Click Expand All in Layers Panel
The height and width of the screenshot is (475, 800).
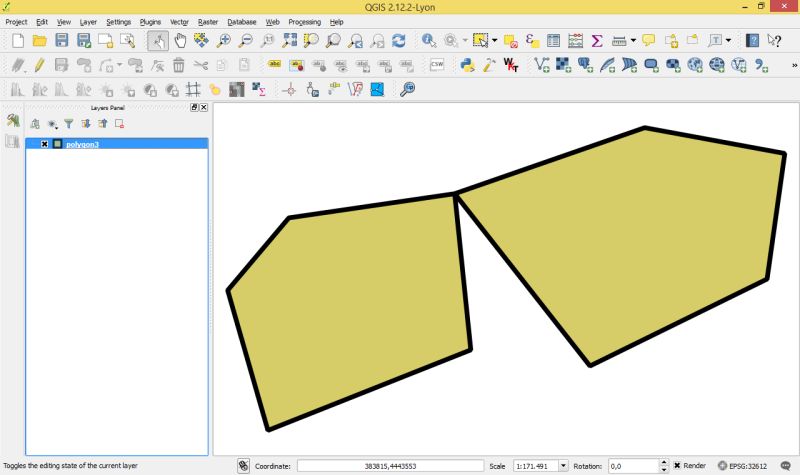pos(86,123)
